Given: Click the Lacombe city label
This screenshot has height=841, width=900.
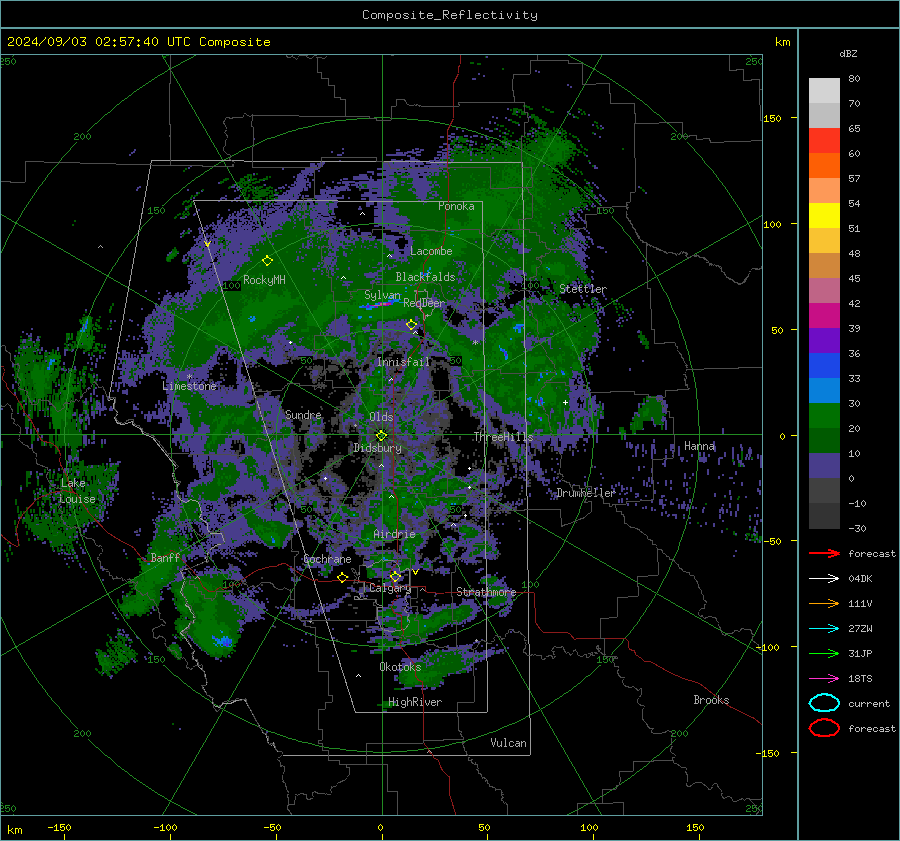Looking at the screenshot, I should (x=431, y=251).
